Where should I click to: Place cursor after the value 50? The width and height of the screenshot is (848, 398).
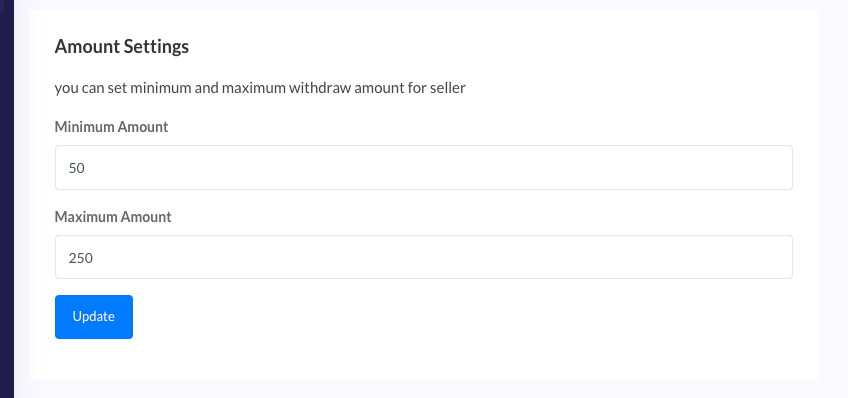[86, 168]
